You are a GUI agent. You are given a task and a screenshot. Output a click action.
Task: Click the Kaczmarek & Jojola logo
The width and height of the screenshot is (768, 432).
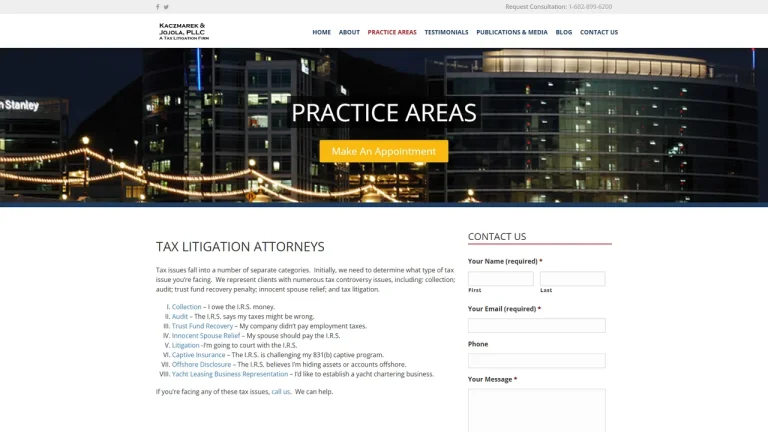(184, 31)
